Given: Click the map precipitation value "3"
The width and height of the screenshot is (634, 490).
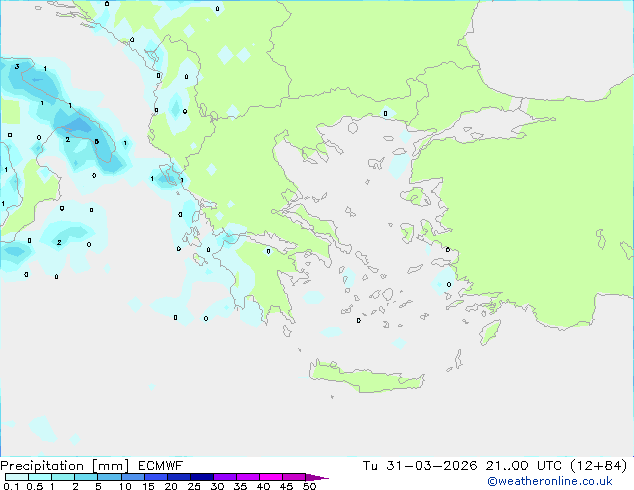Looking at the screenshot, I should click(x=17, y=67).
